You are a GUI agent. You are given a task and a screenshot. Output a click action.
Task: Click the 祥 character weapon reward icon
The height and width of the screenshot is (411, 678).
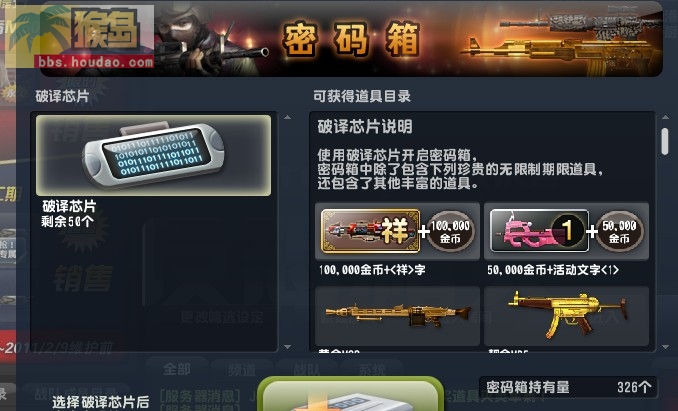[x=370, y=231]
